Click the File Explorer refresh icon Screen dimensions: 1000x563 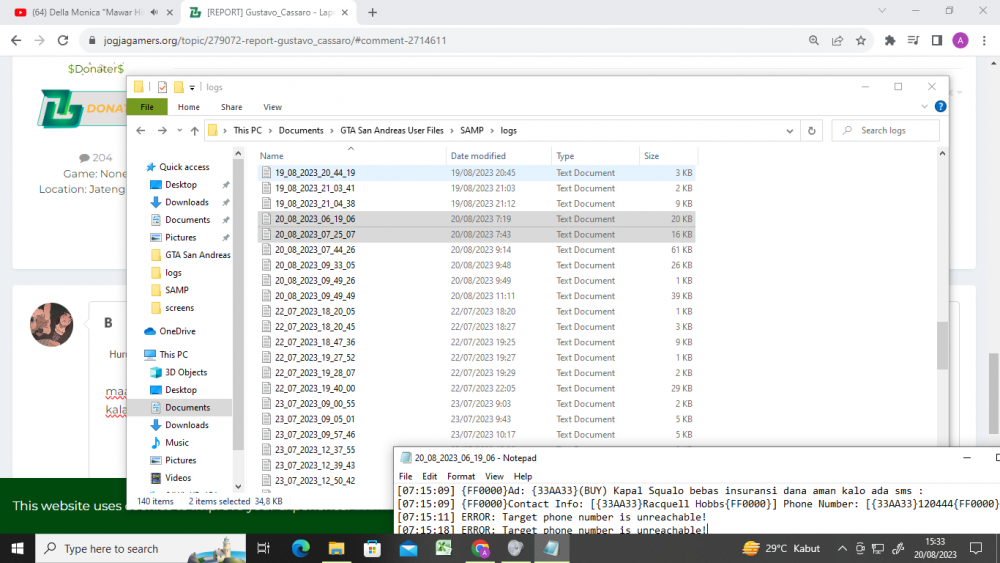811,131
